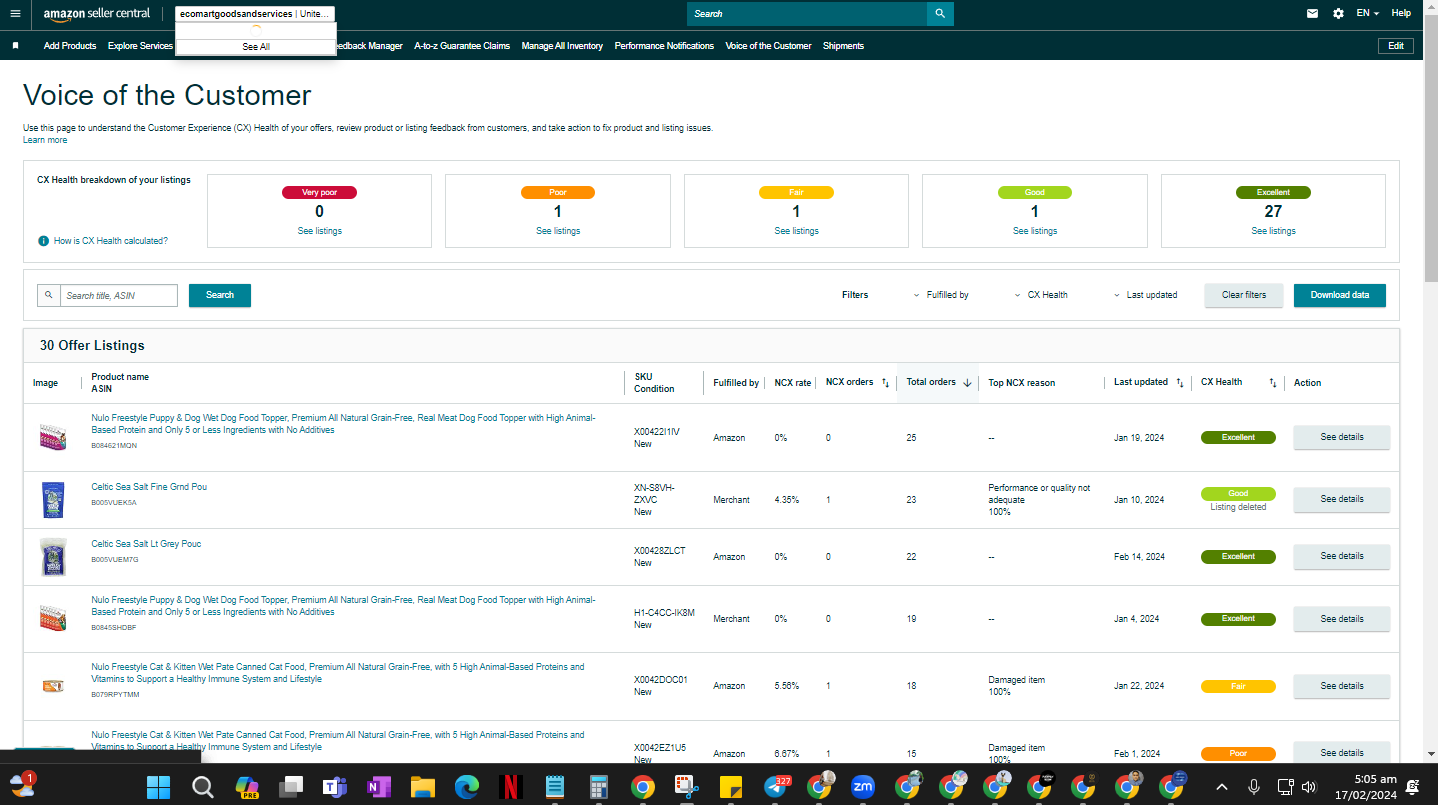Viewport: 1438px width, 805px height.
Task: Click the Jan 22, 2024 last updated date
Action: 1139,686
